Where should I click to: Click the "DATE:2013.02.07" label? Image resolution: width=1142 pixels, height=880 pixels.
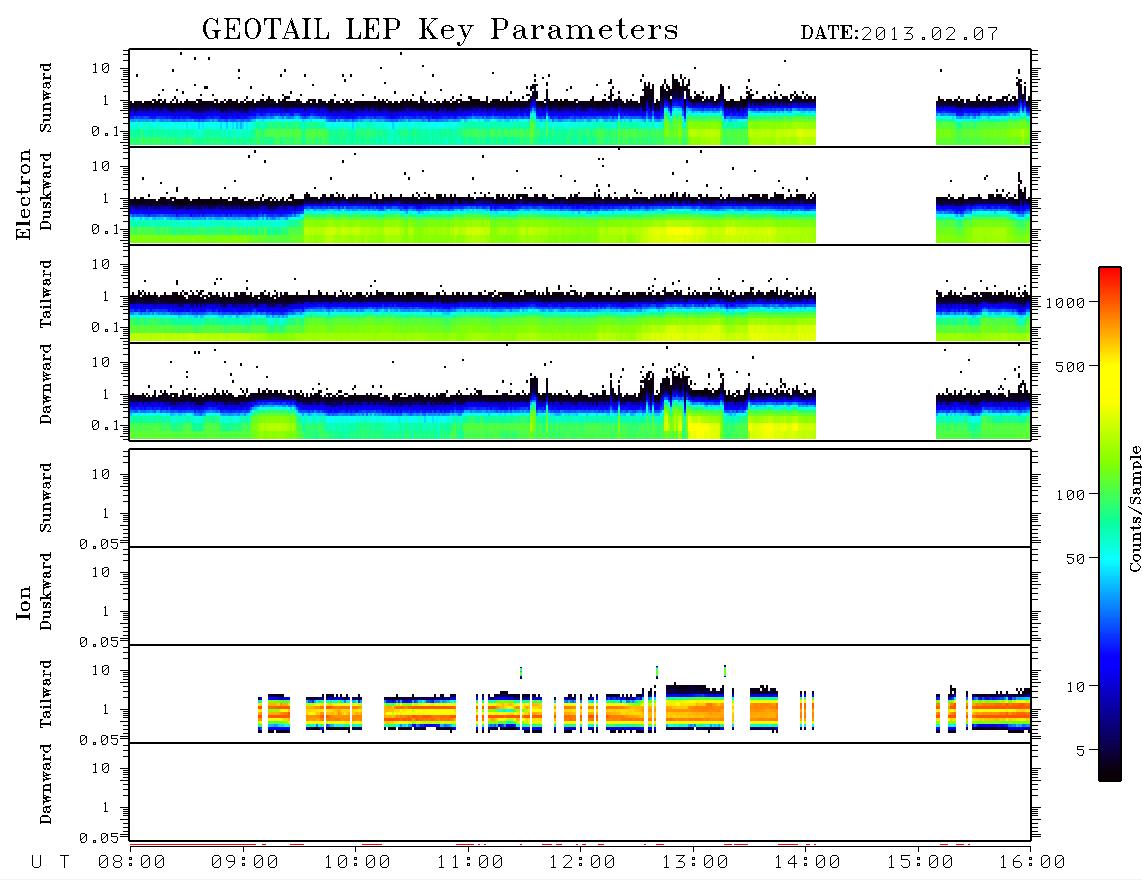[x=899, y=34]
